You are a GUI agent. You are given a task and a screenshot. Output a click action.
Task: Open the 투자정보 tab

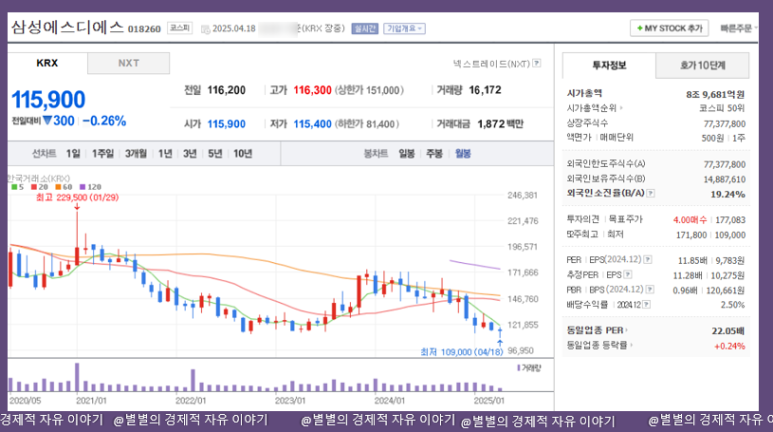[x=609, y=65]
